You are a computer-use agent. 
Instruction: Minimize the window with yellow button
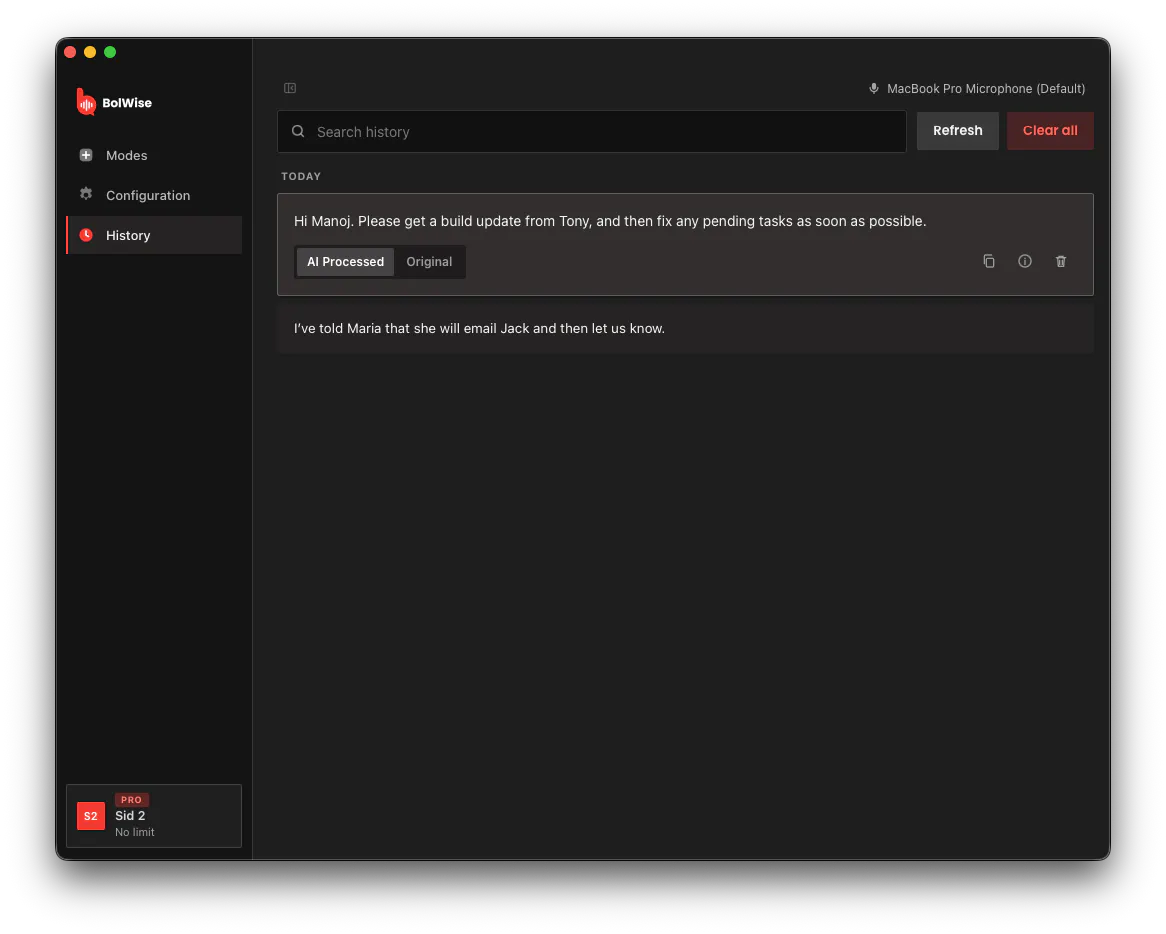(90, 52)
